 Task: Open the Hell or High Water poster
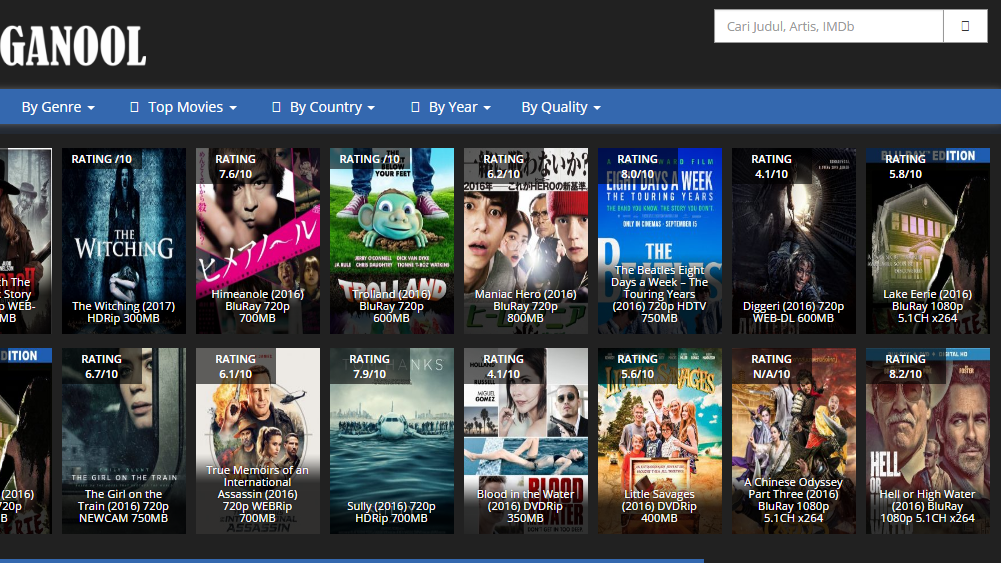pos(928,440)
